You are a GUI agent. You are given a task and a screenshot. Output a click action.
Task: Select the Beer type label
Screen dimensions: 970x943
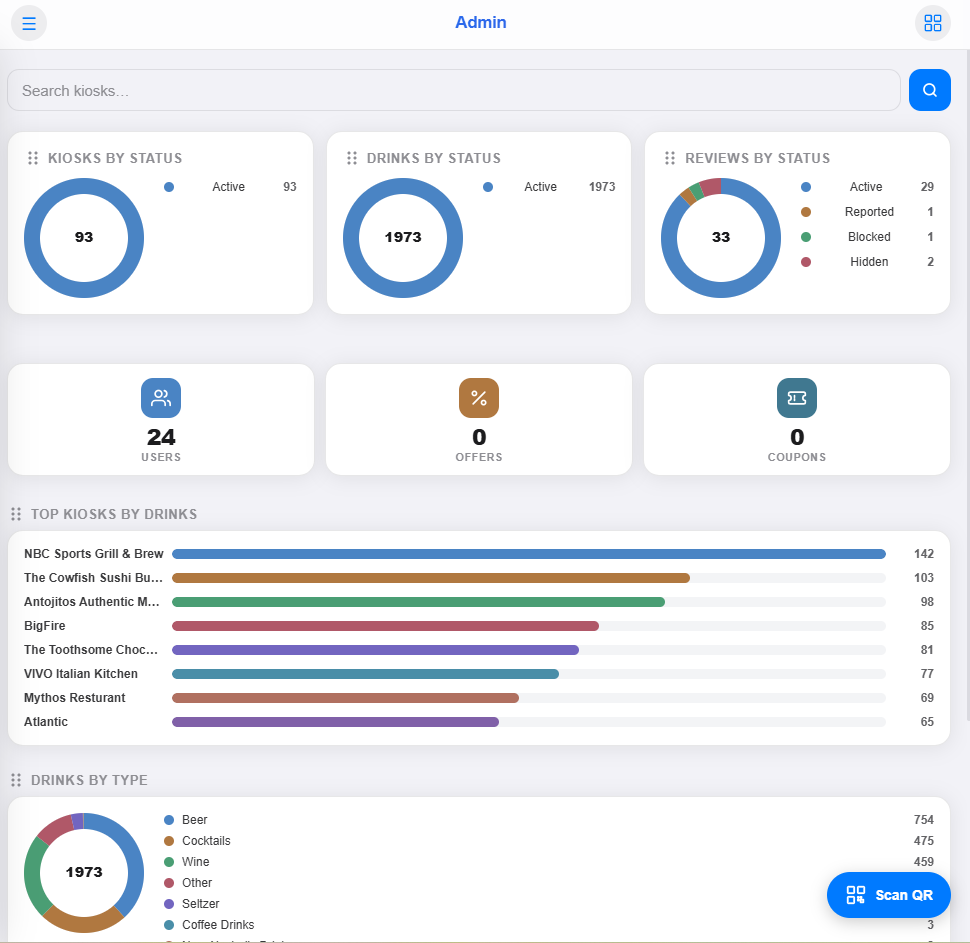click(194, 820)
